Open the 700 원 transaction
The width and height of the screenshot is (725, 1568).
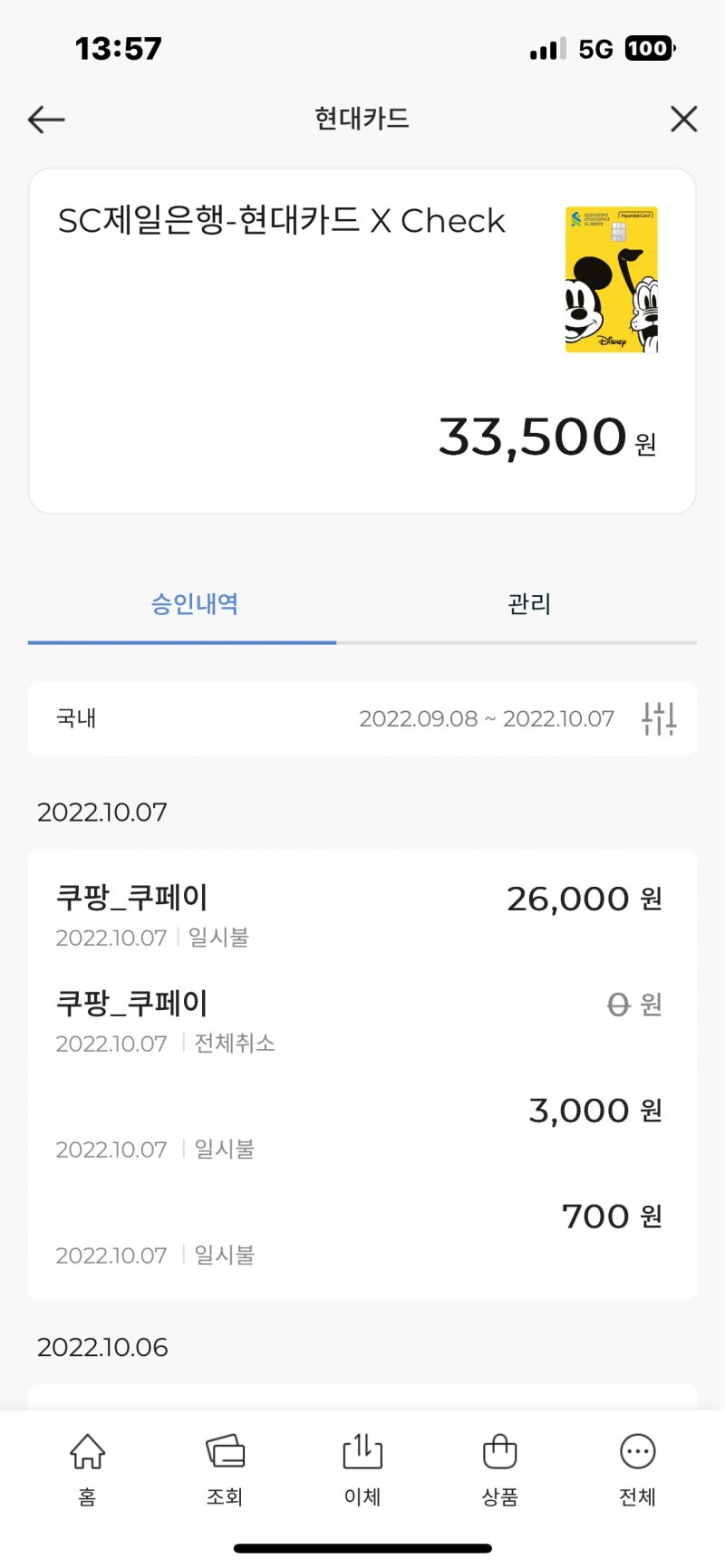(x=362, y=1233)
